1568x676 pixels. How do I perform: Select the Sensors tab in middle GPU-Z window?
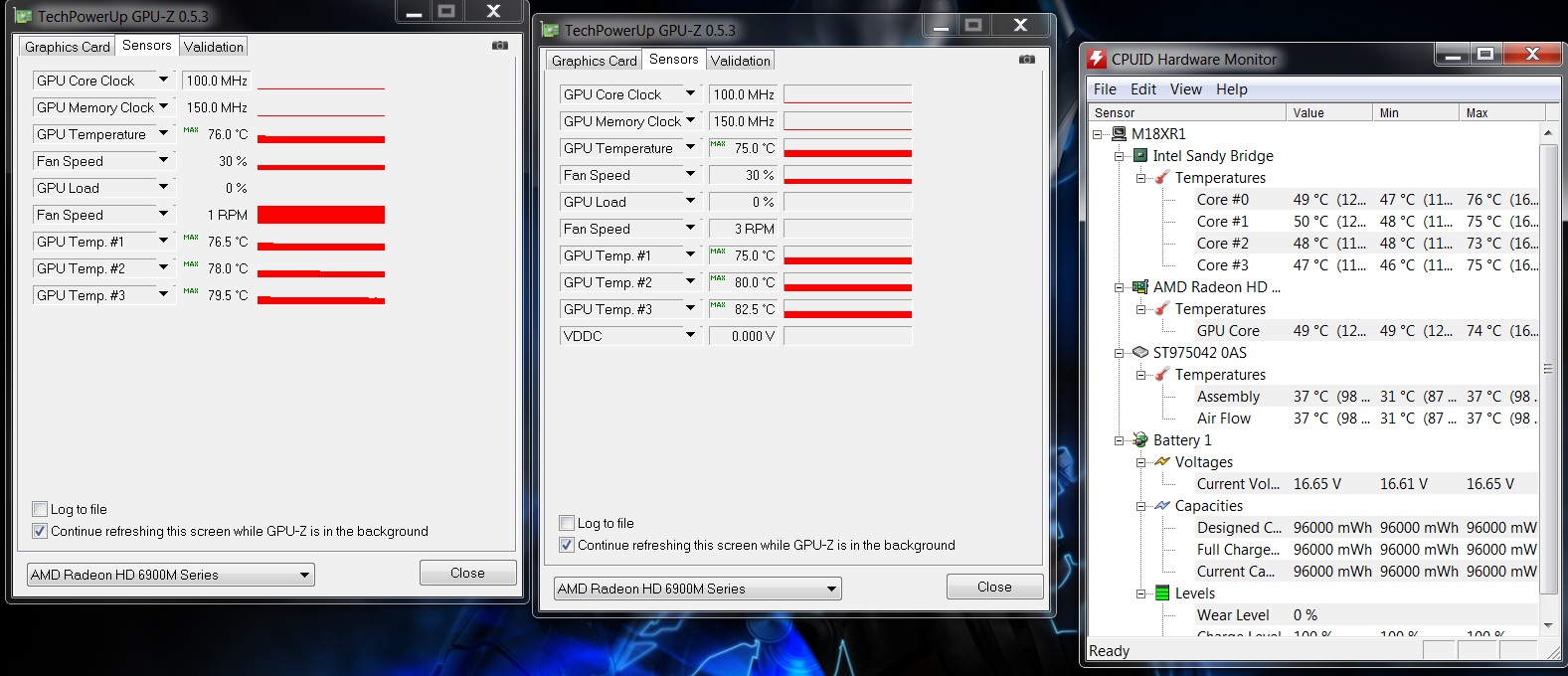tap(674, 59)
